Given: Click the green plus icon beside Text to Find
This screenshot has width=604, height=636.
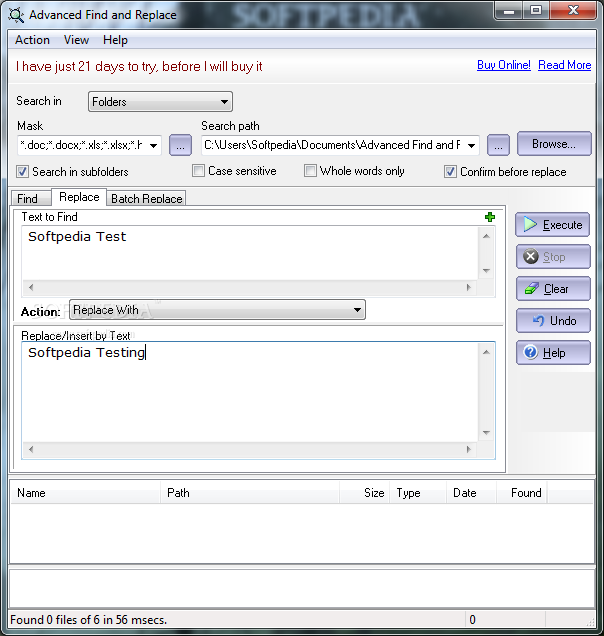Looking at the screenshot, I should point(490,217).
